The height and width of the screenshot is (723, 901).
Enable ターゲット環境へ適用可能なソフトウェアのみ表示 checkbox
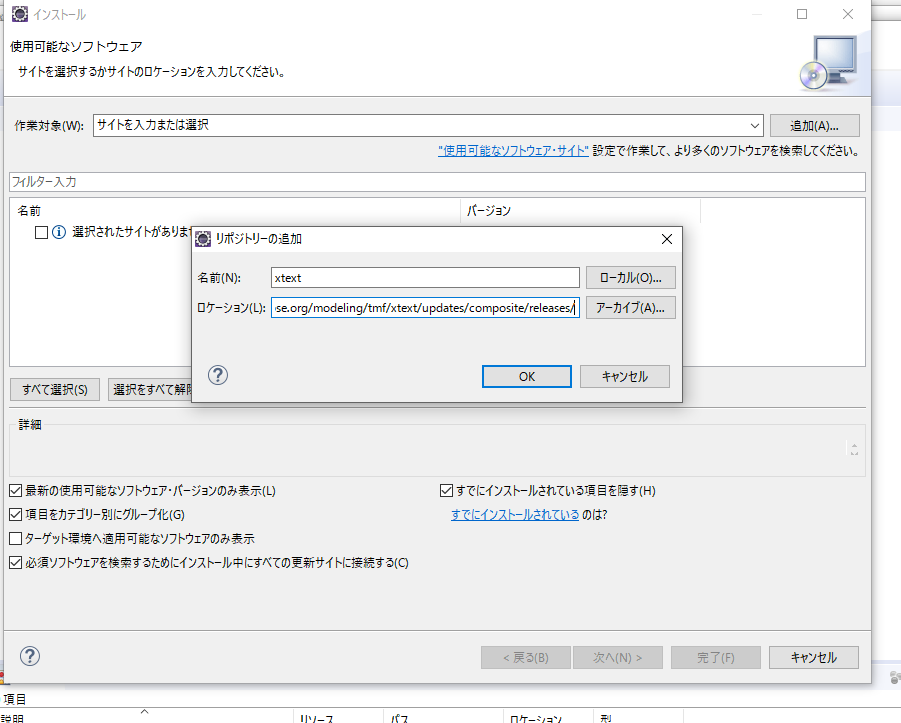pos(15,539)
